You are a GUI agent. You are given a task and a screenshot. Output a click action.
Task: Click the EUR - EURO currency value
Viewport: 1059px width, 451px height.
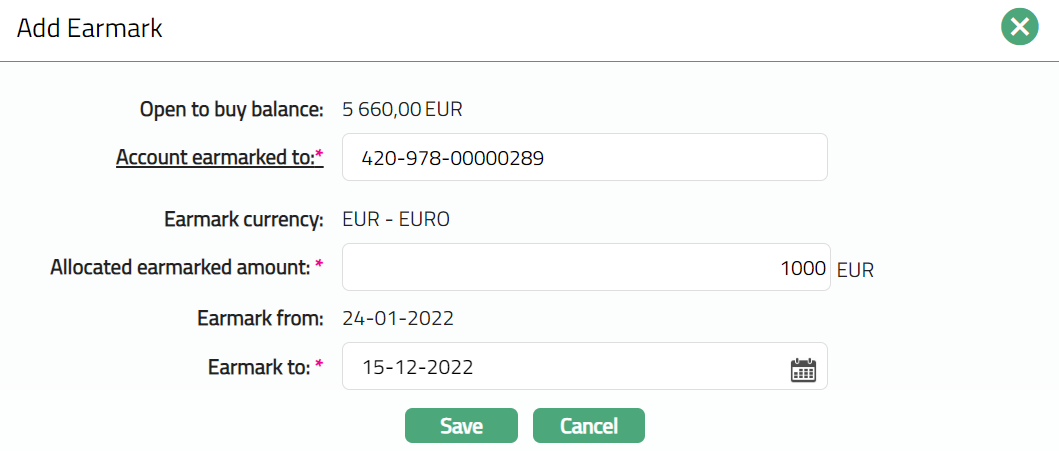click(x=396, y=219)
